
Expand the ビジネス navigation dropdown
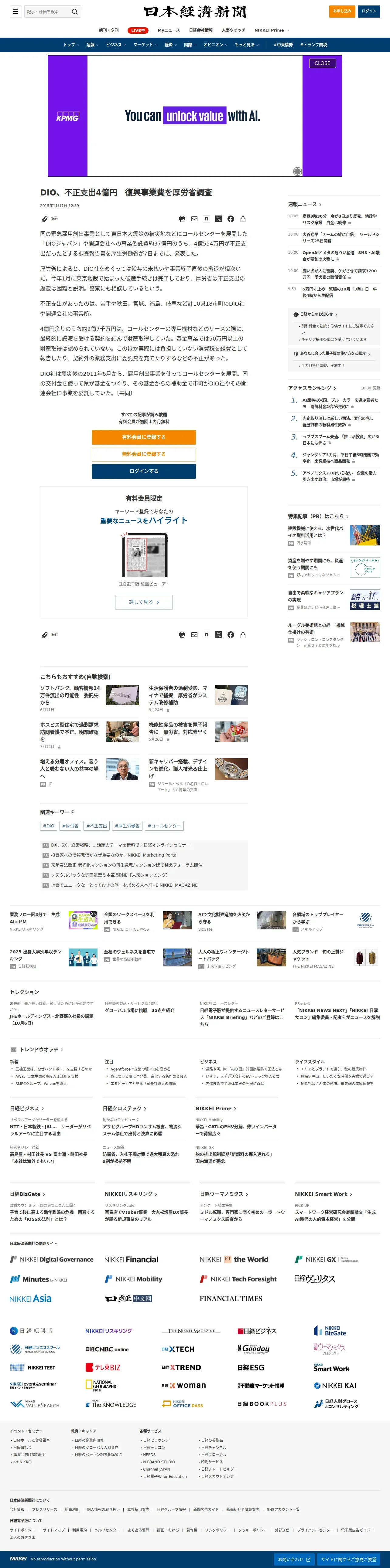coord(116,45)
